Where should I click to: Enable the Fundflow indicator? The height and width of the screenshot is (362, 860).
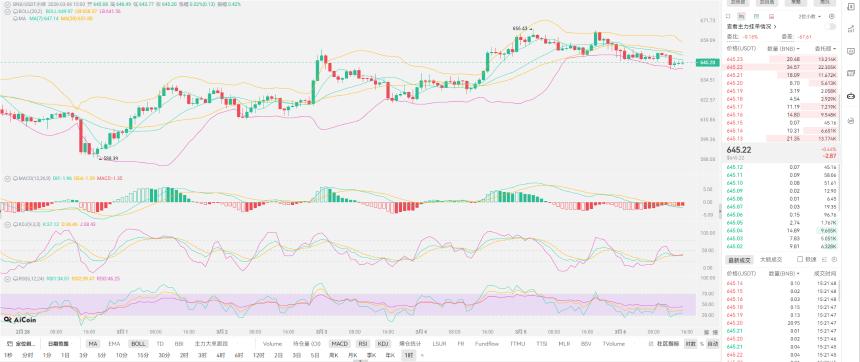(487, 344)
